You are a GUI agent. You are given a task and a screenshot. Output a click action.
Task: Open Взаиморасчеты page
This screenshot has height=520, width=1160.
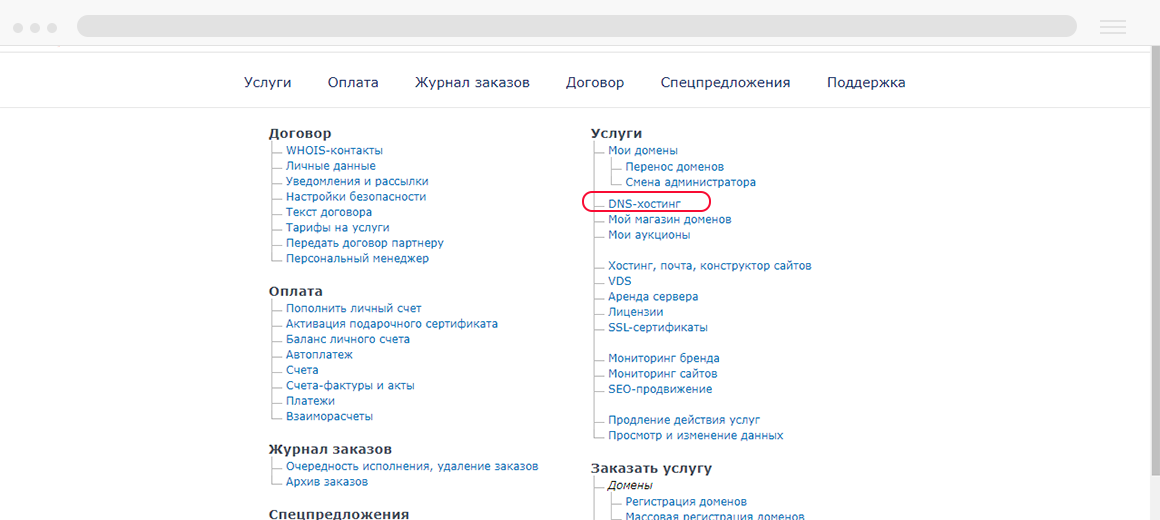click(329, 416)
